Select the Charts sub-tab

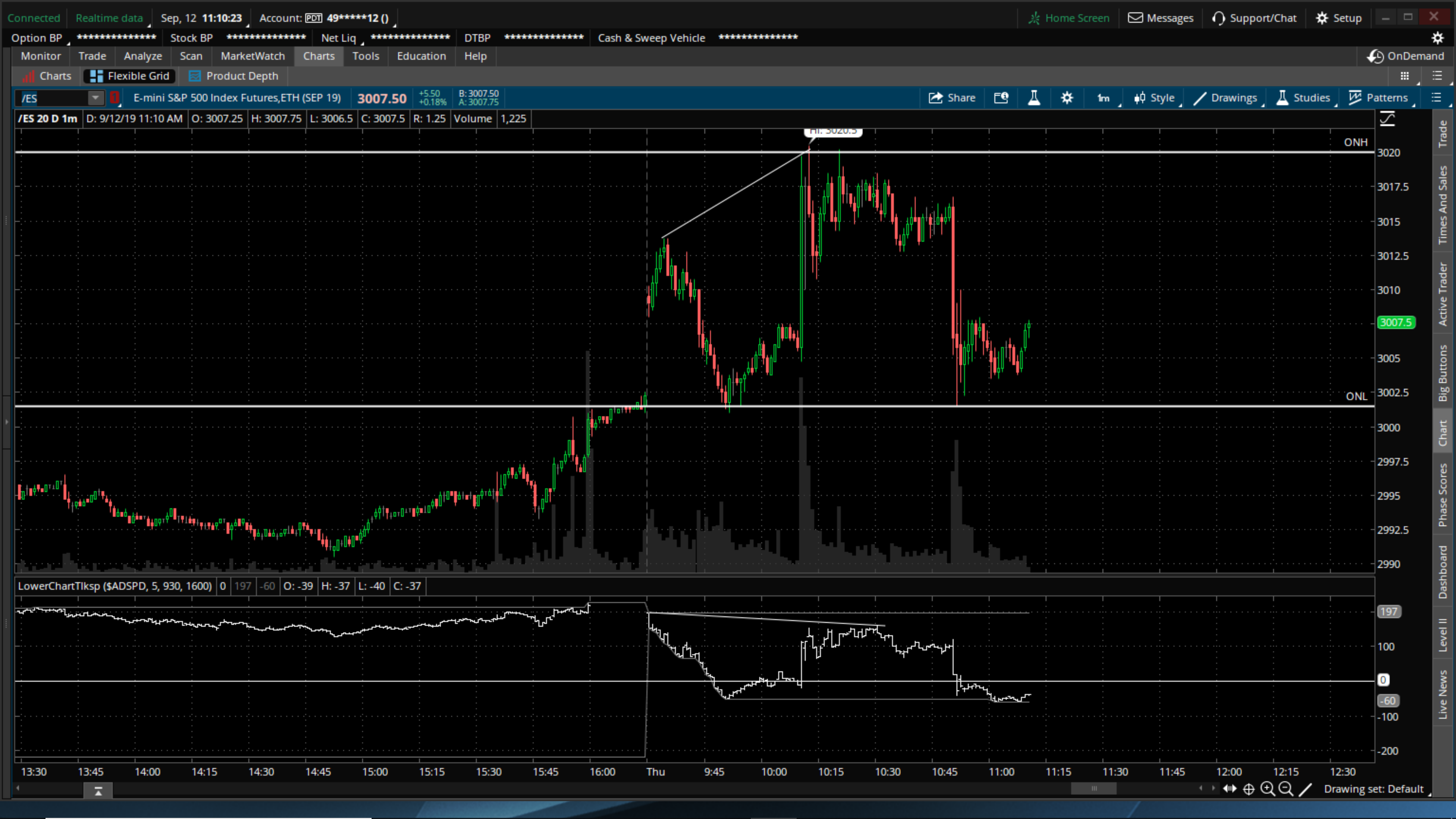(x=47, y=76)
